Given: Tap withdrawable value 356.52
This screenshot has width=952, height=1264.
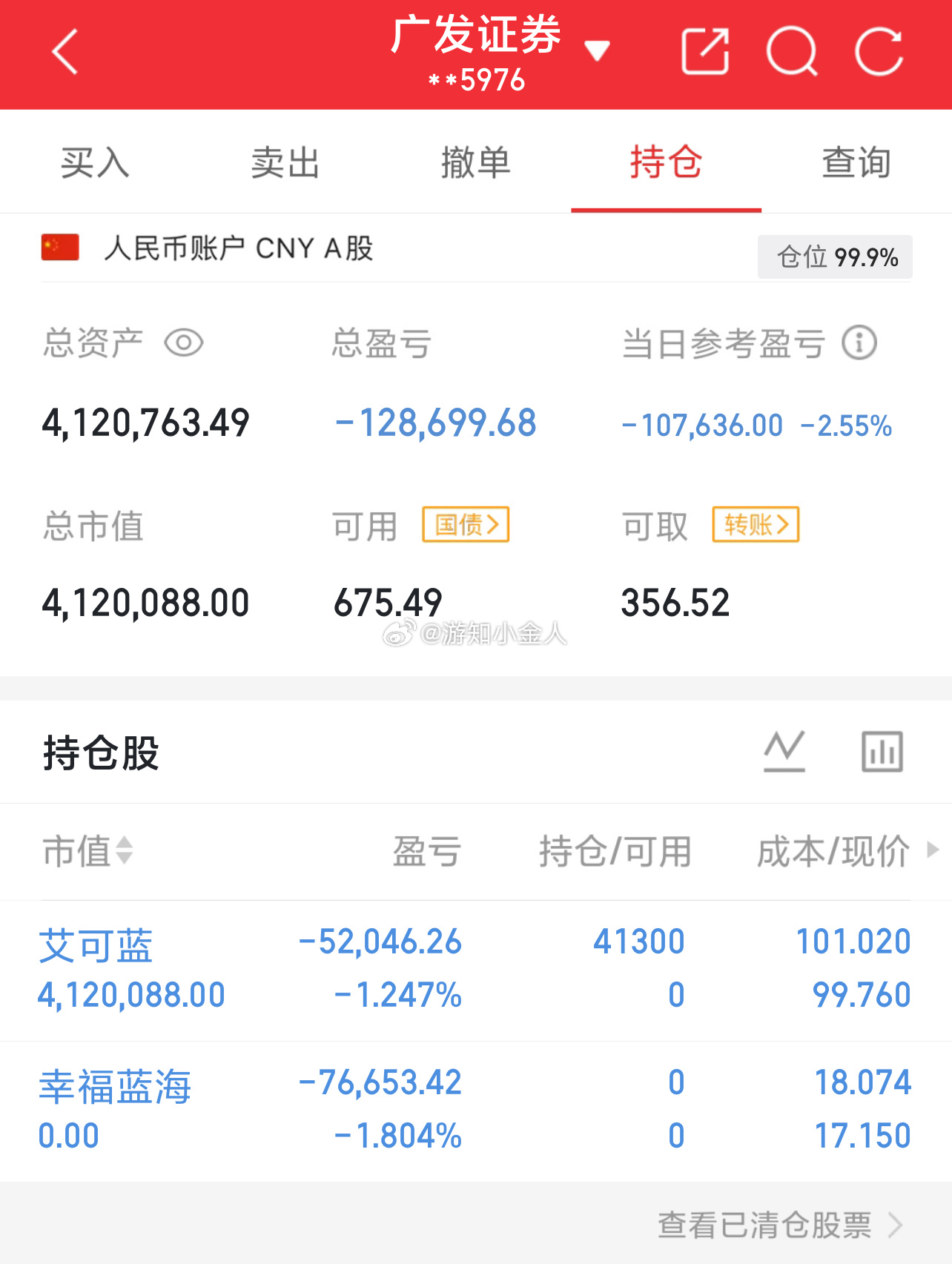Looking at the screenshot, I should [675, 603].
